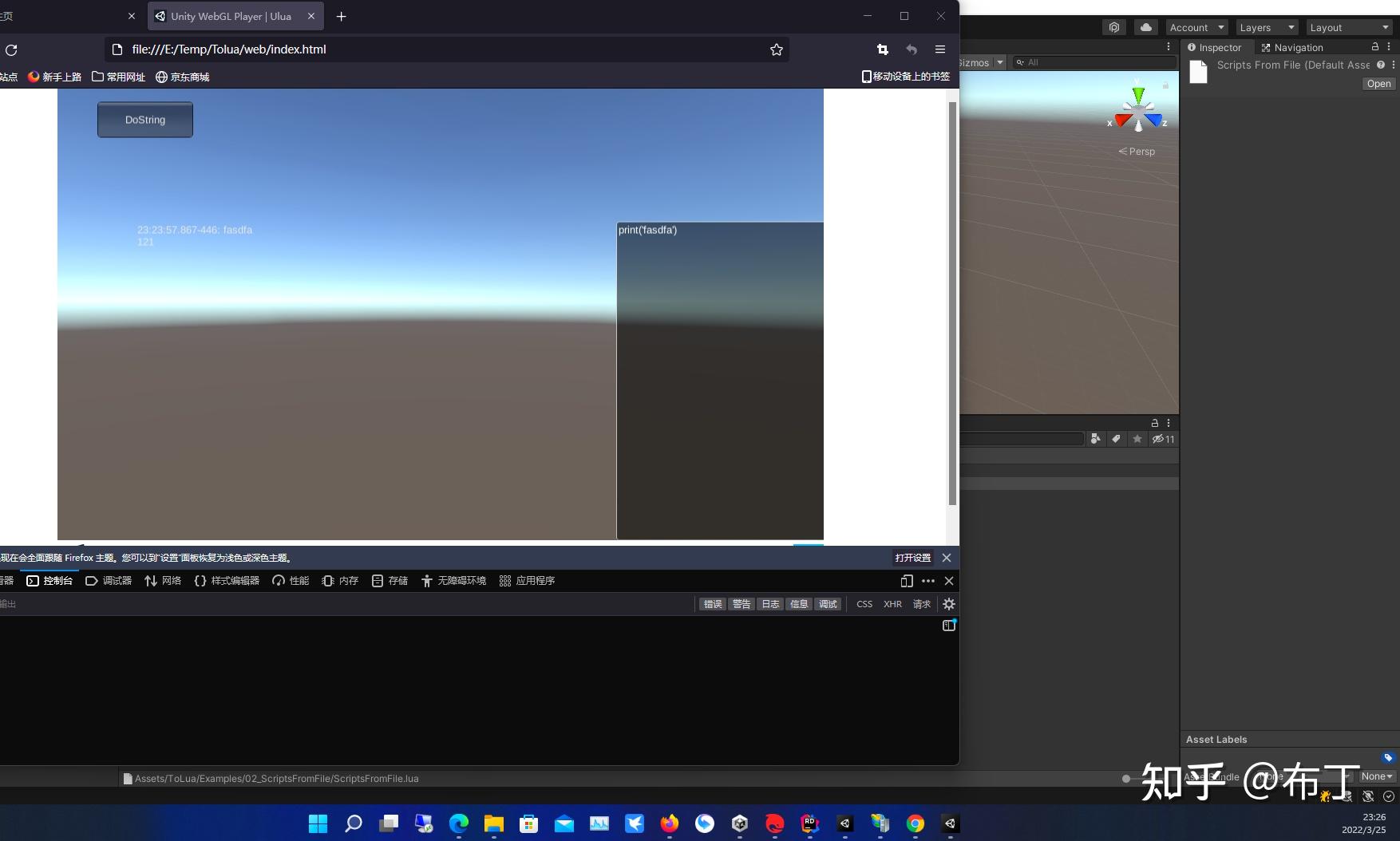
Task: Open the browser devtools settings gear
Action: (948, 604)
